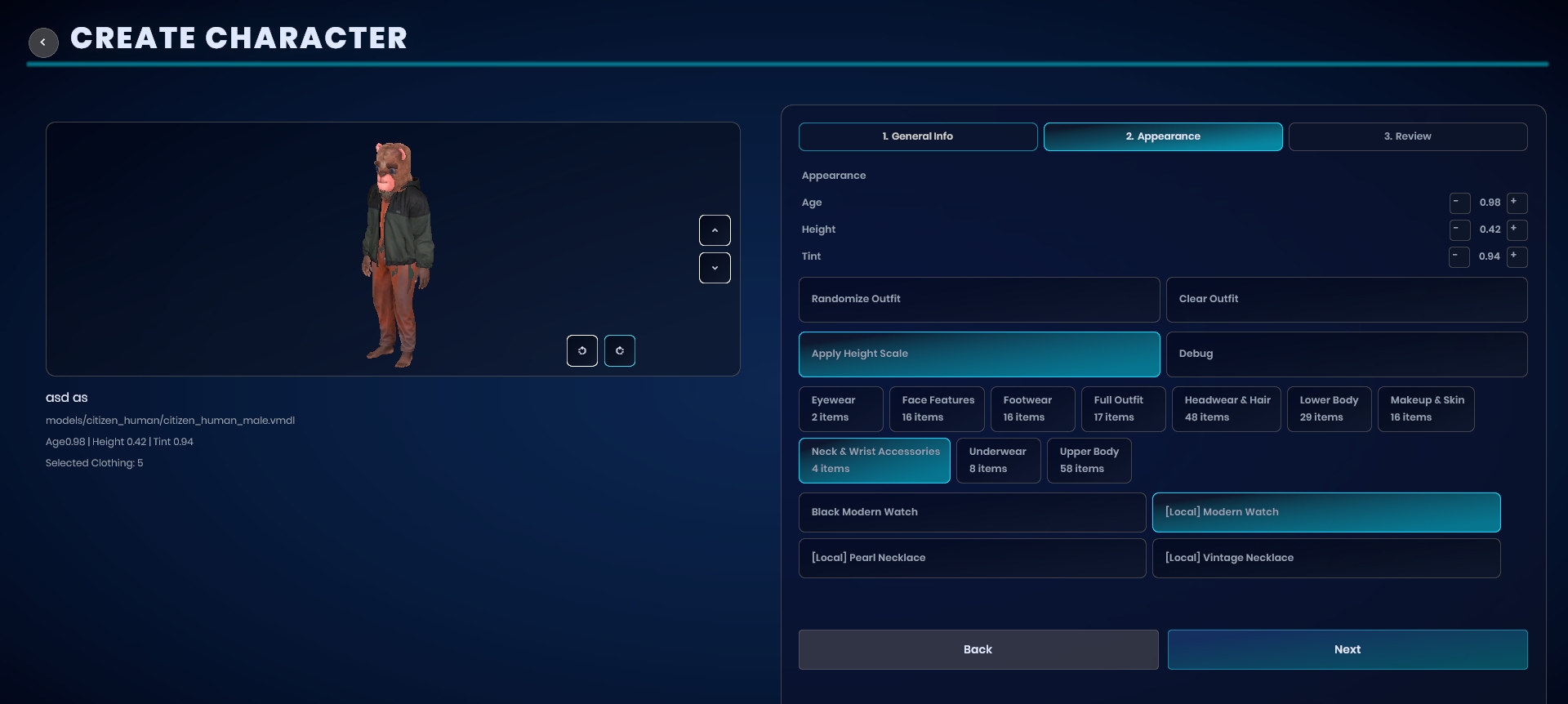The image size is (1568, 704).
Task: Deselect the [Local] Modern Watch item
Action: [x=1325, y=513]
